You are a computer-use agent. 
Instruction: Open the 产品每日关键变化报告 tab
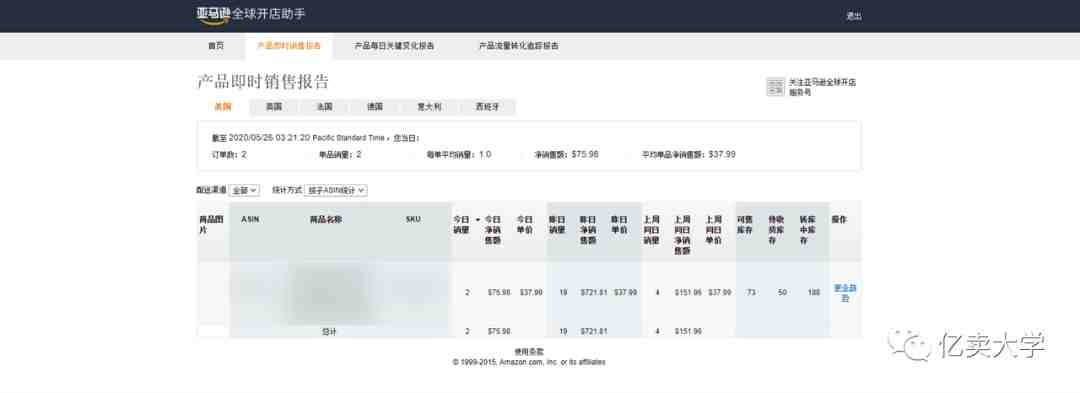pyautogui.click(x=394, y=46)
